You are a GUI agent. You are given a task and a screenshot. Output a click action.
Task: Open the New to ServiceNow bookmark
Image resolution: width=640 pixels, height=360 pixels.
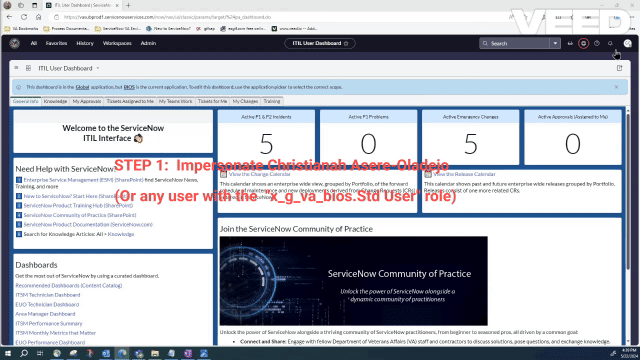pos(168,29)
